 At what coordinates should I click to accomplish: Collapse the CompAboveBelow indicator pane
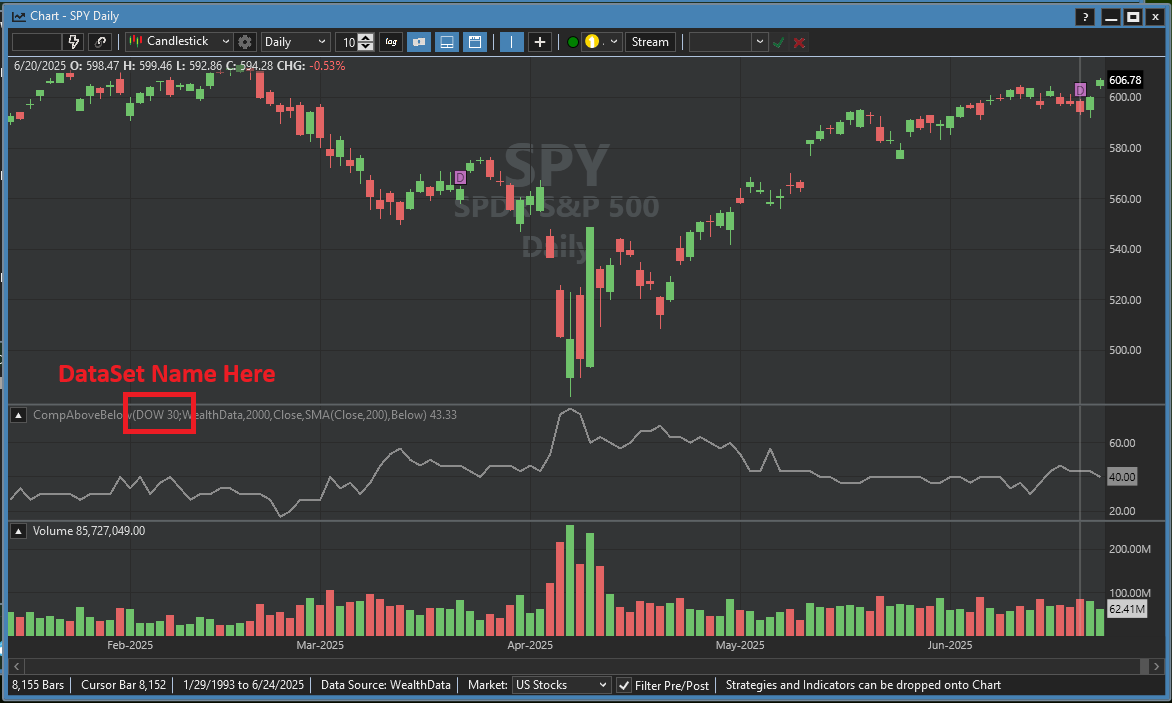click(19, 415)
